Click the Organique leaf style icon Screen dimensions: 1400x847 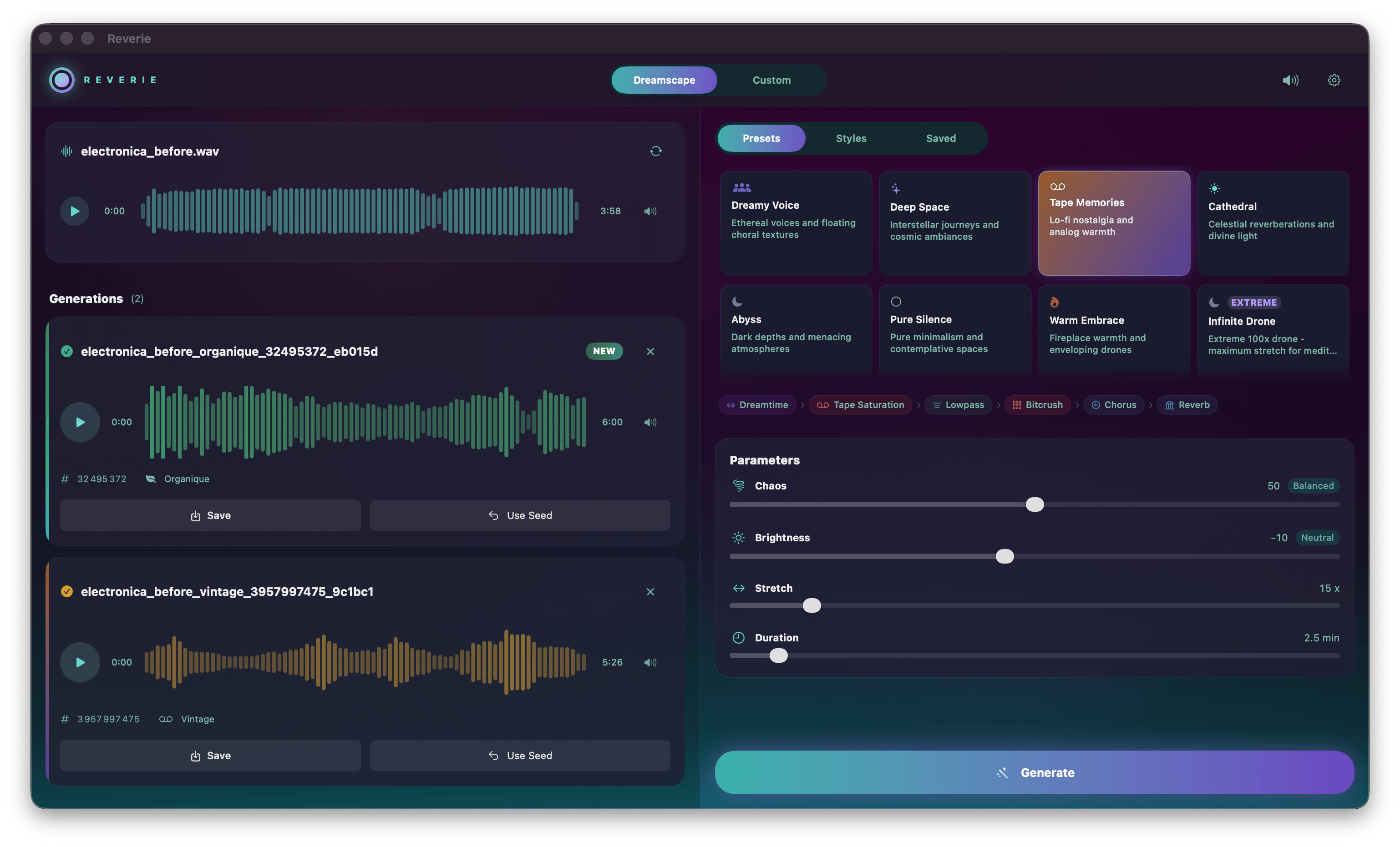coord(151,479)
